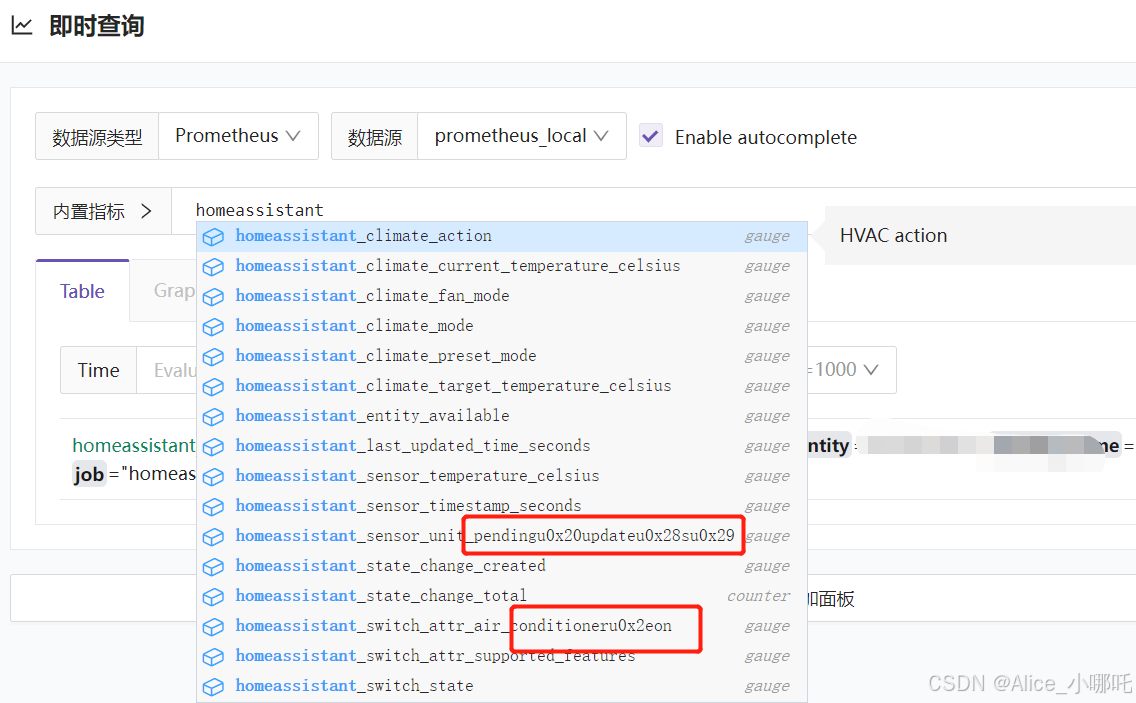
Task: Pick homeassistant_climate_preset_mode from suggestions
Action: click(x=502, y=356)
